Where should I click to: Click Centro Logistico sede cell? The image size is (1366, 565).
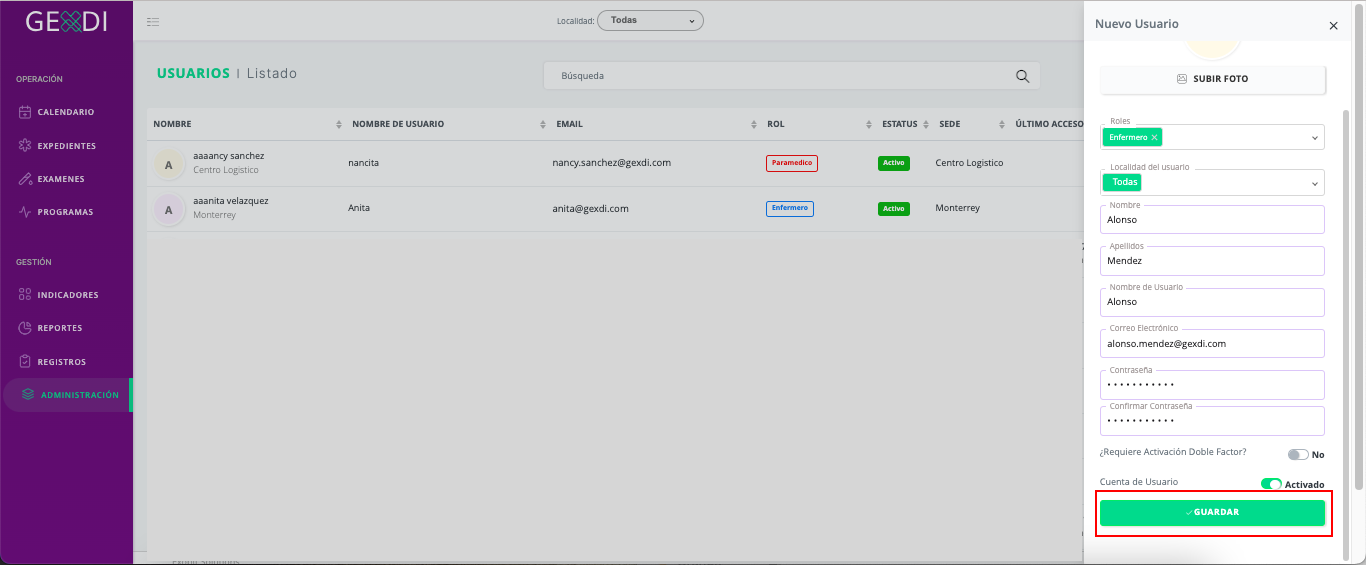969,162
